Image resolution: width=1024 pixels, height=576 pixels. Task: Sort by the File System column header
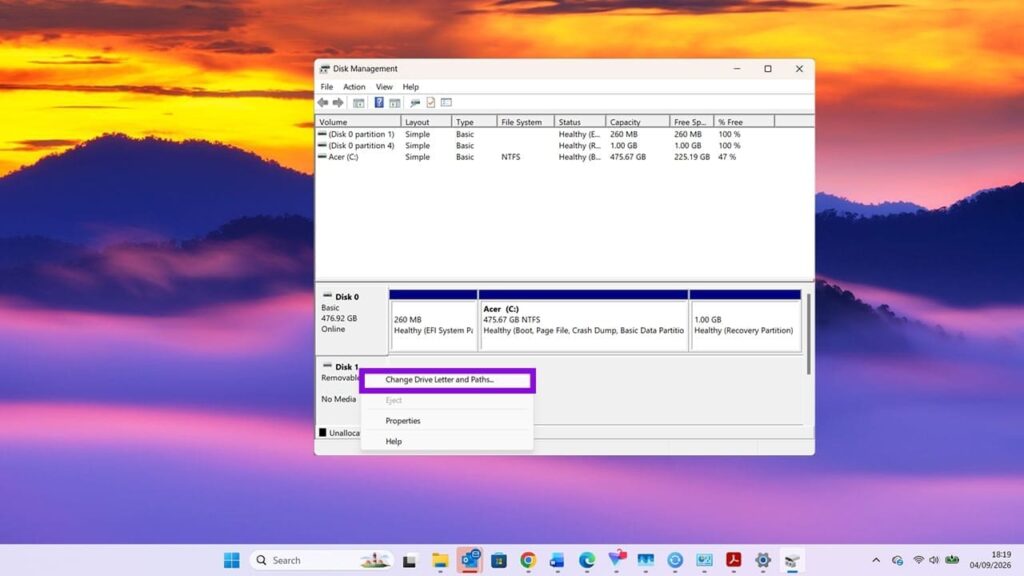tap(526, 122)
